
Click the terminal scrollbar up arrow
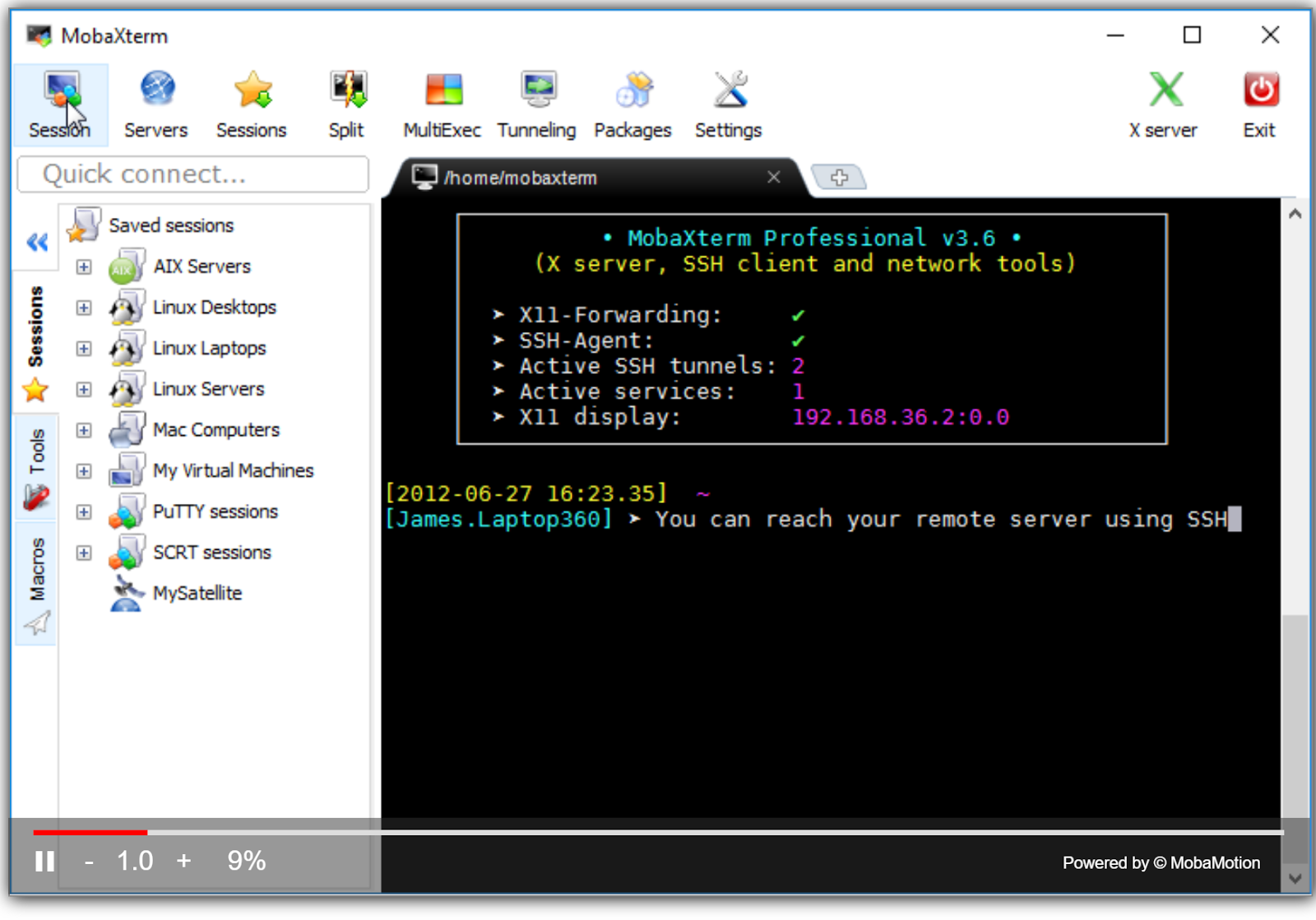(x=1295, y=214)
